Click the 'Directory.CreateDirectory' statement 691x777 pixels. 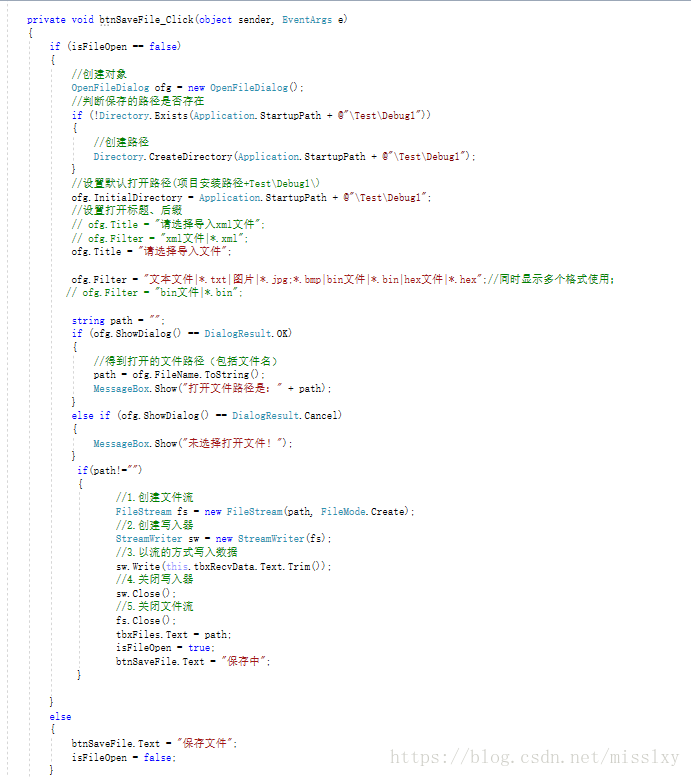284,156
